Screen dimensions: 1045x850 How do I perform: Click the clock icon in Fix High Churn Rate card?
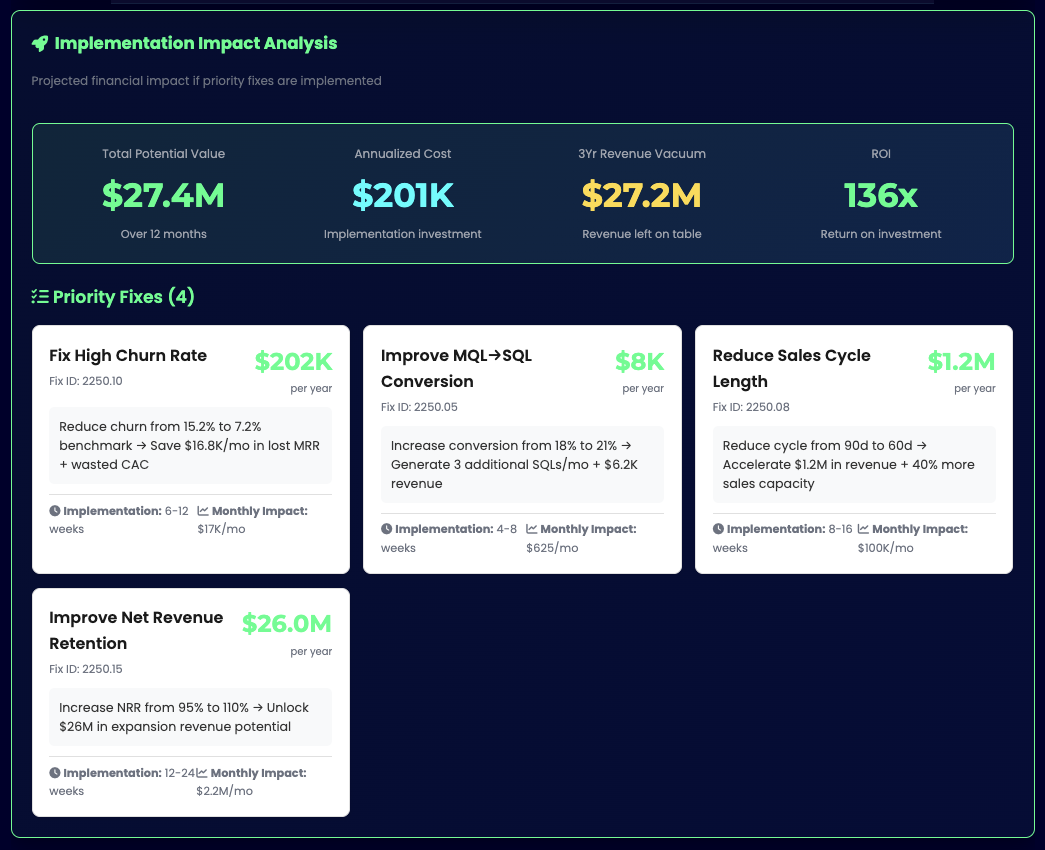[54, 510]
